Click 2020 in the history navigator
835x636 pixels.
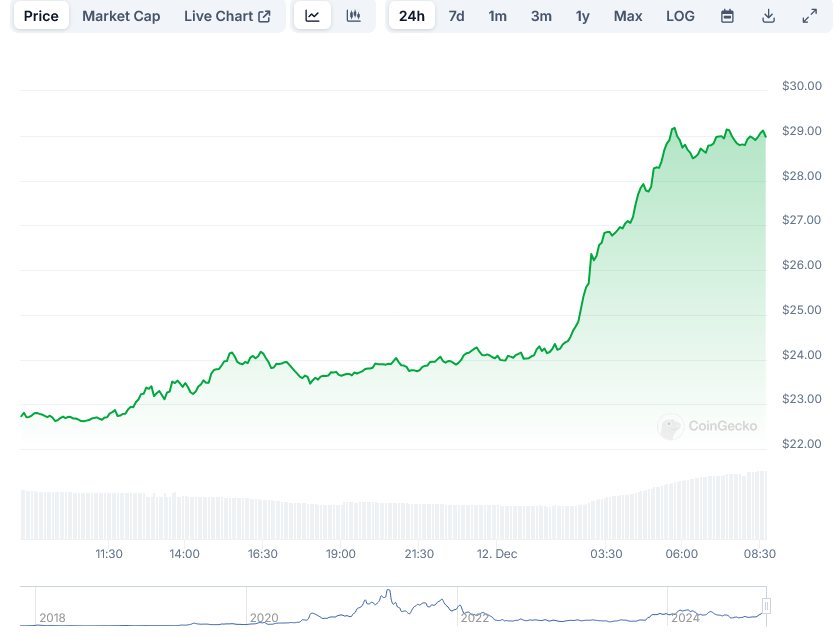264,618
